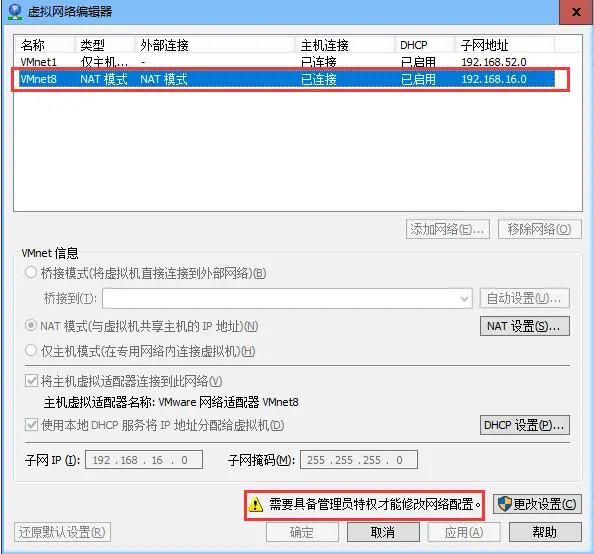Select the VMnet1 row name
Image resolution: width=594 pixels, height=554 pixels.
(39, 62)
